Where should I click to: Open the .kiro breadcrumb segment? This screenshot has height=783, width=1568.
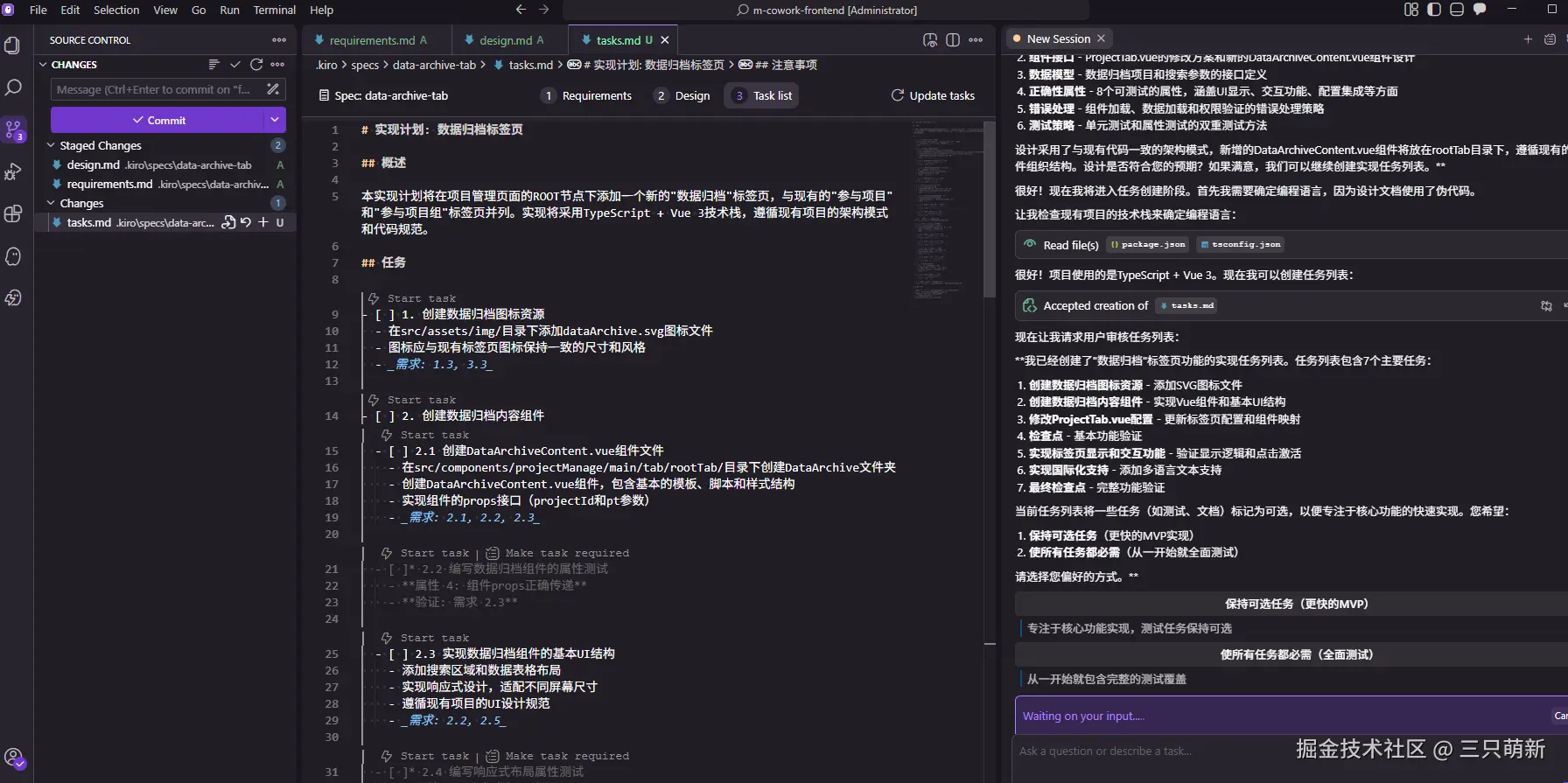tap(326, 65)
